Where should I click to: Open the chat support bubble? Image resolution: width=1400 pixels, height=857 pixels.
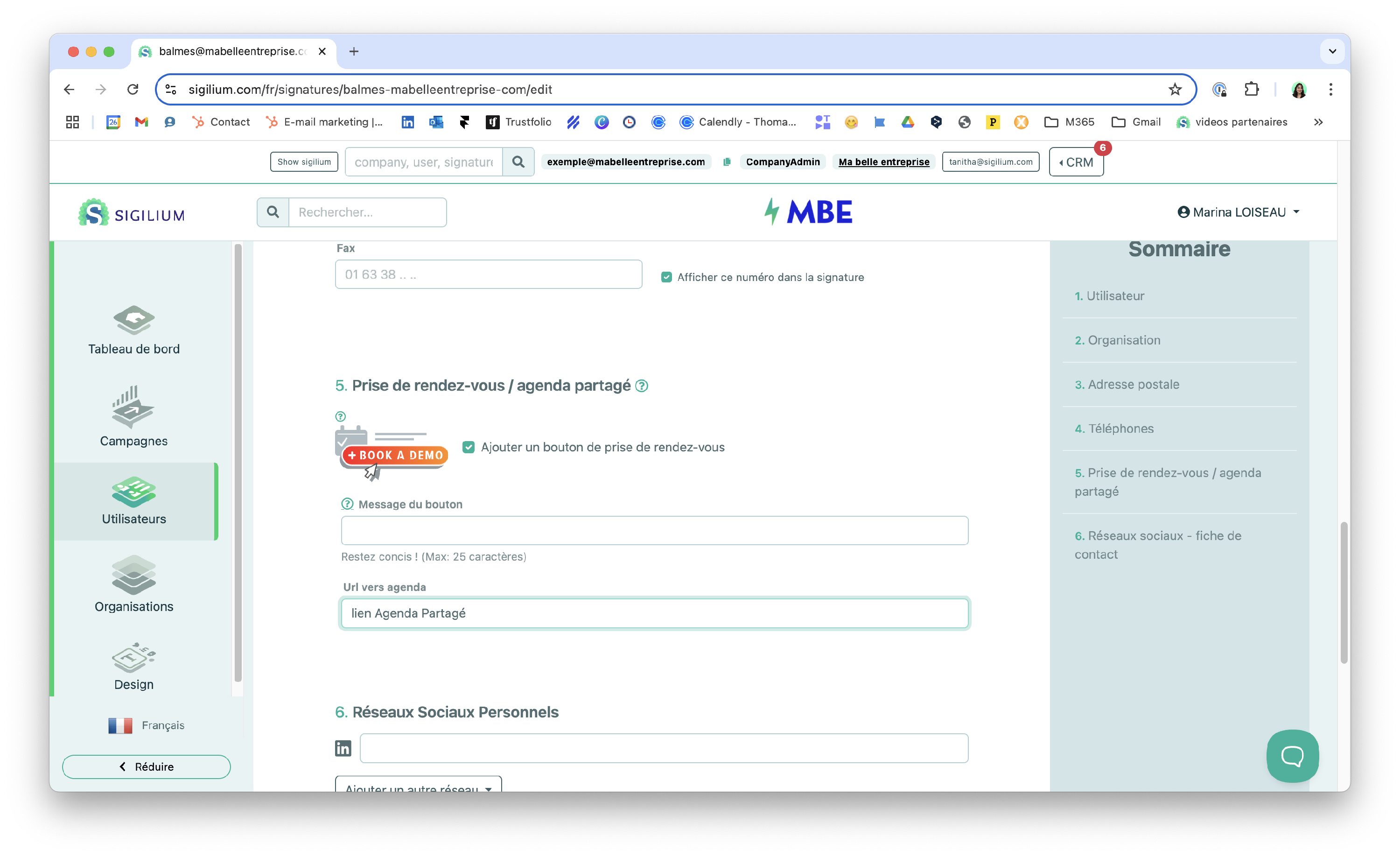click(1292, 755)
